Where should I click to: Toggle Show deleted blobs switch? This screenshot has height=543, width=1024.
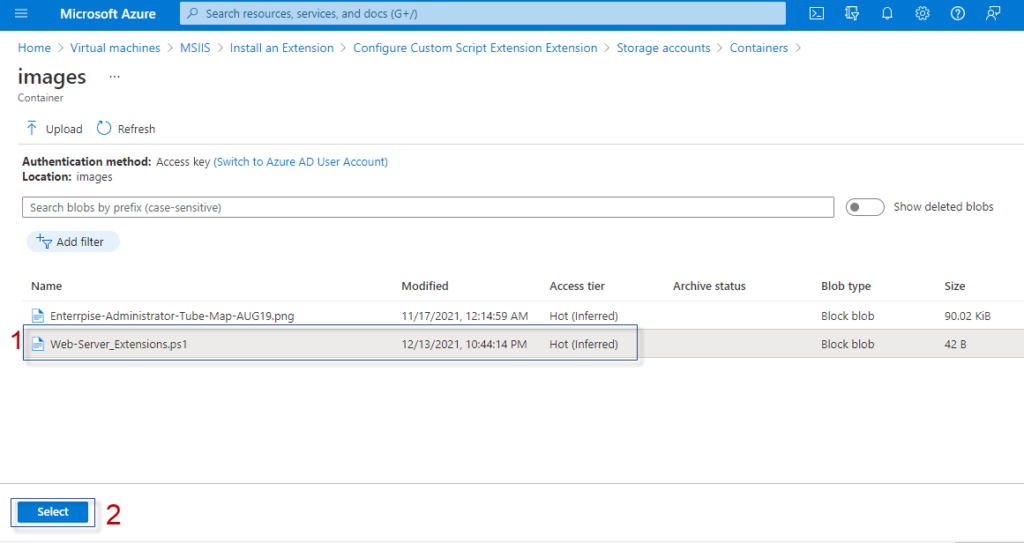[865, 207]
